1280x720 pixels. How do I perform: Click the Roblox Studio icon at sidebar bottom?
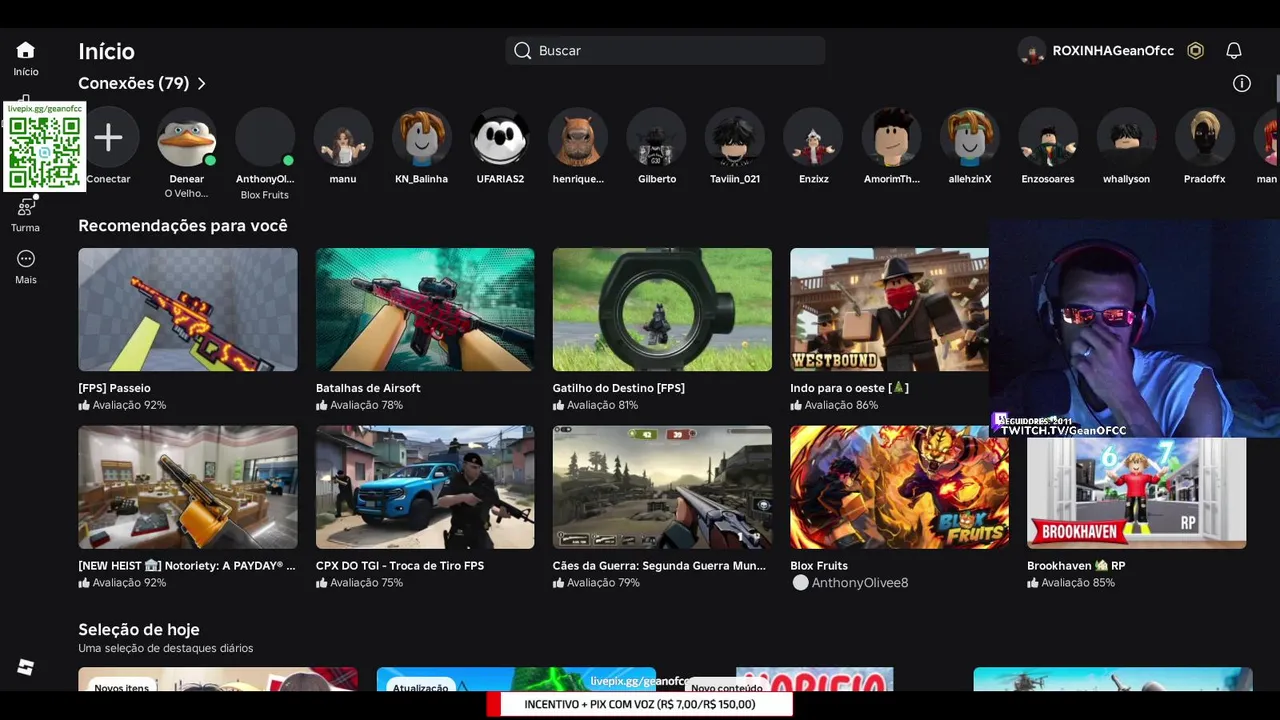26,668
